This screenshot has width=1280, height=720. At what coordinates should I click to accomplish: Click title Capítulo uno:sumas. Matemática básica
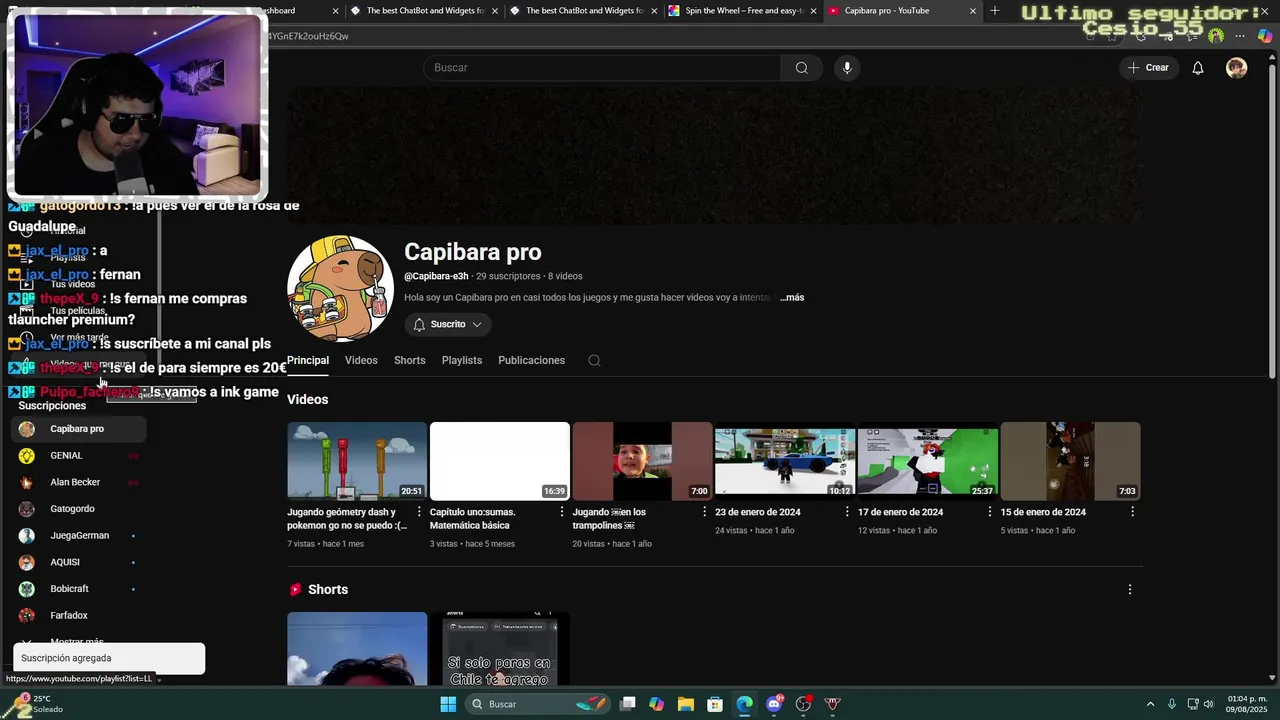click(x=473, y=518)
